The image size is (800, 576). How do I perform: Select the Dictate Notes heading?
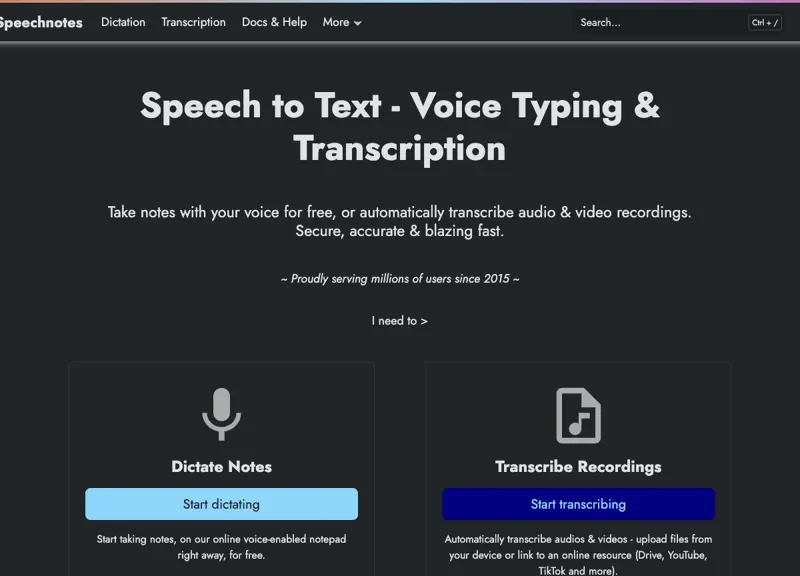(221, 466)
